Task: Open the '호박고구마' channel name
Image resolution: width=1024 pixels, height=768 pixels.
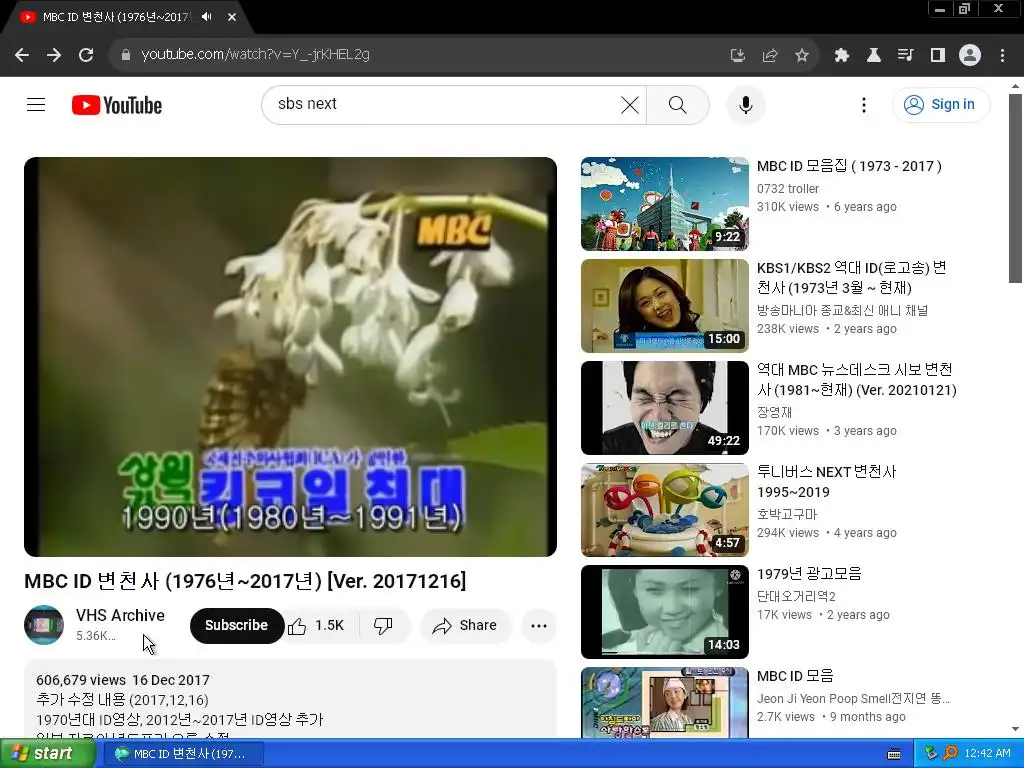Action: point(787,514)
